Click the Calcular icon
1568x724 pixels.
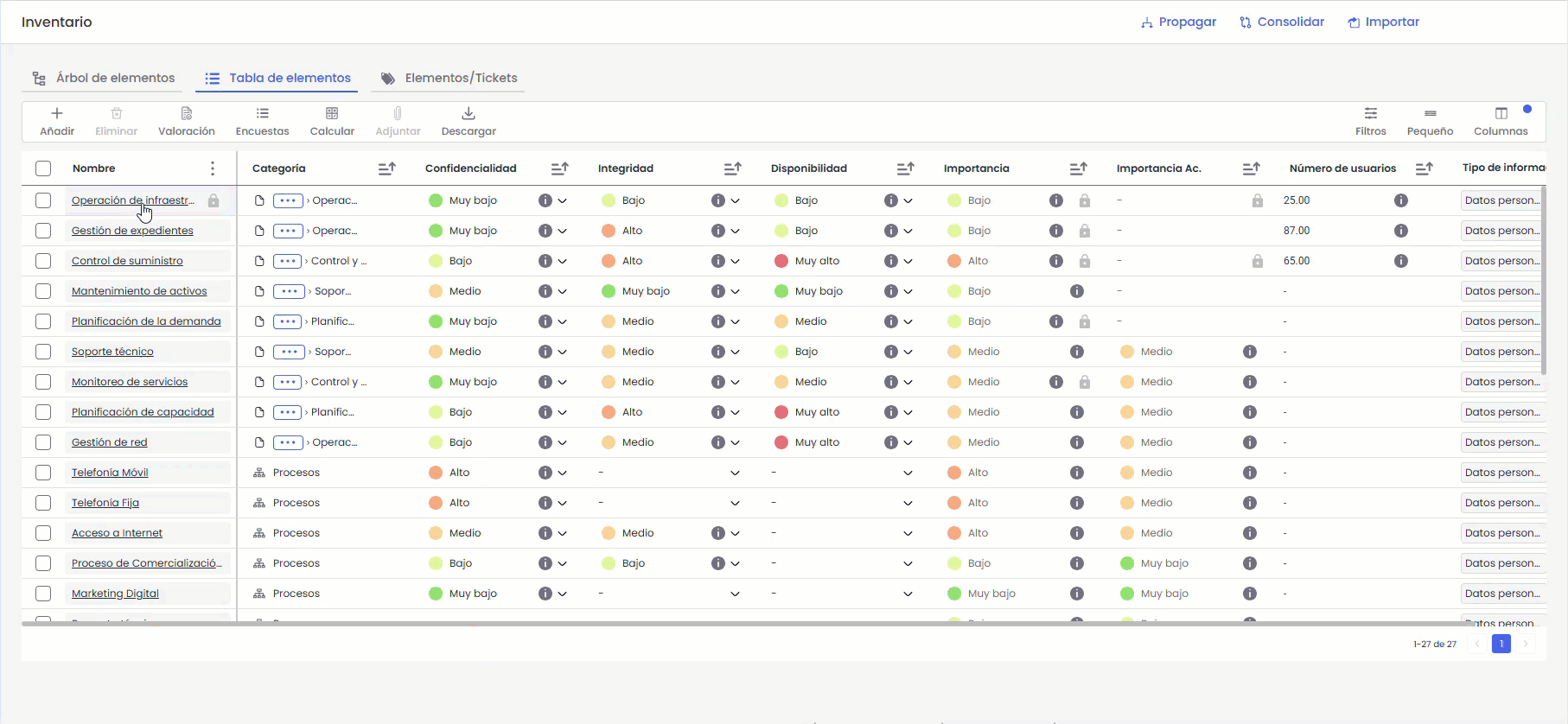click(332, 114)
